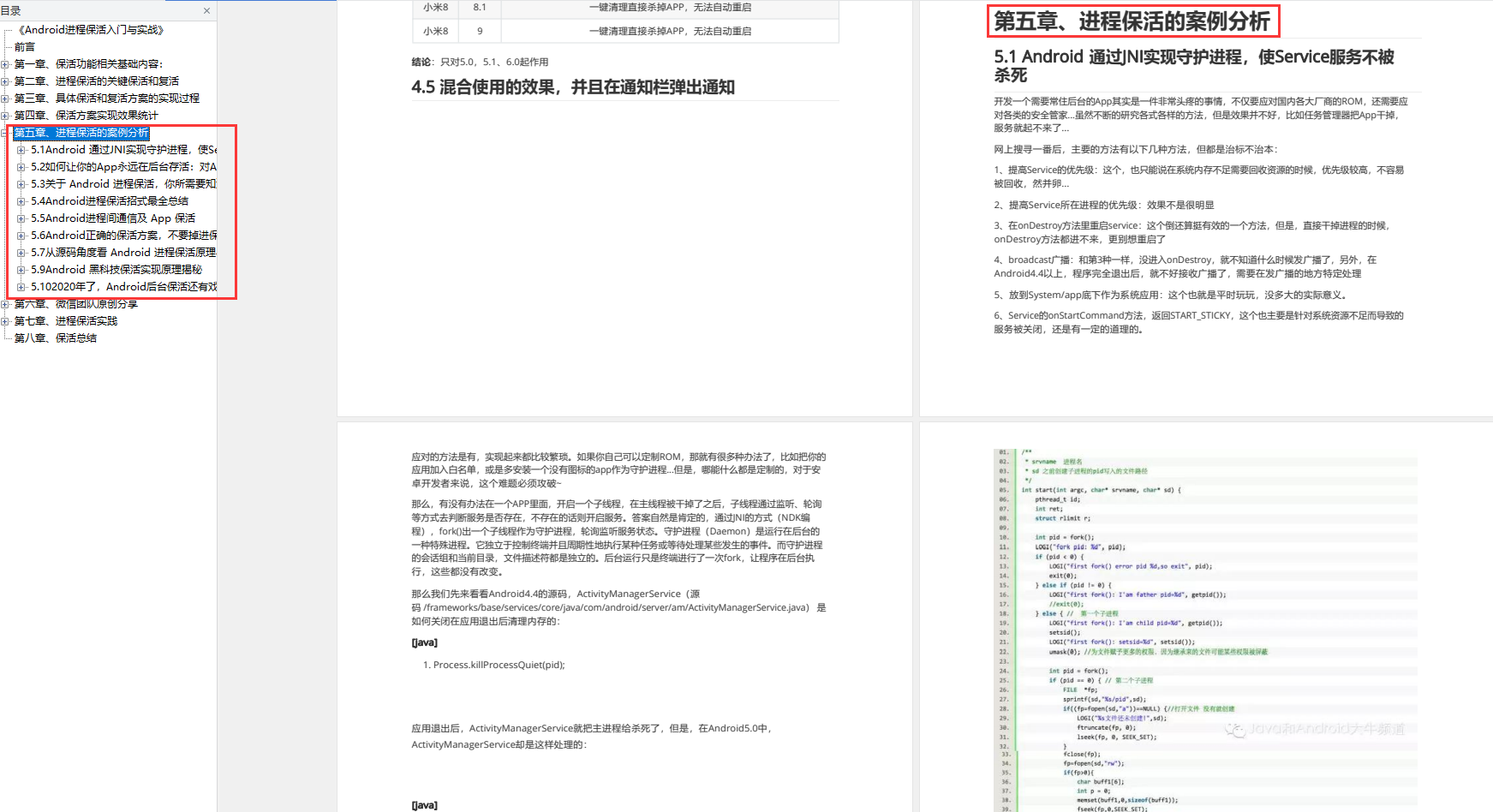Screen dimensions: 1493x812
Task: Click list item 2、提高Service所在进程的优先级
Action: tap(1104, 206)
